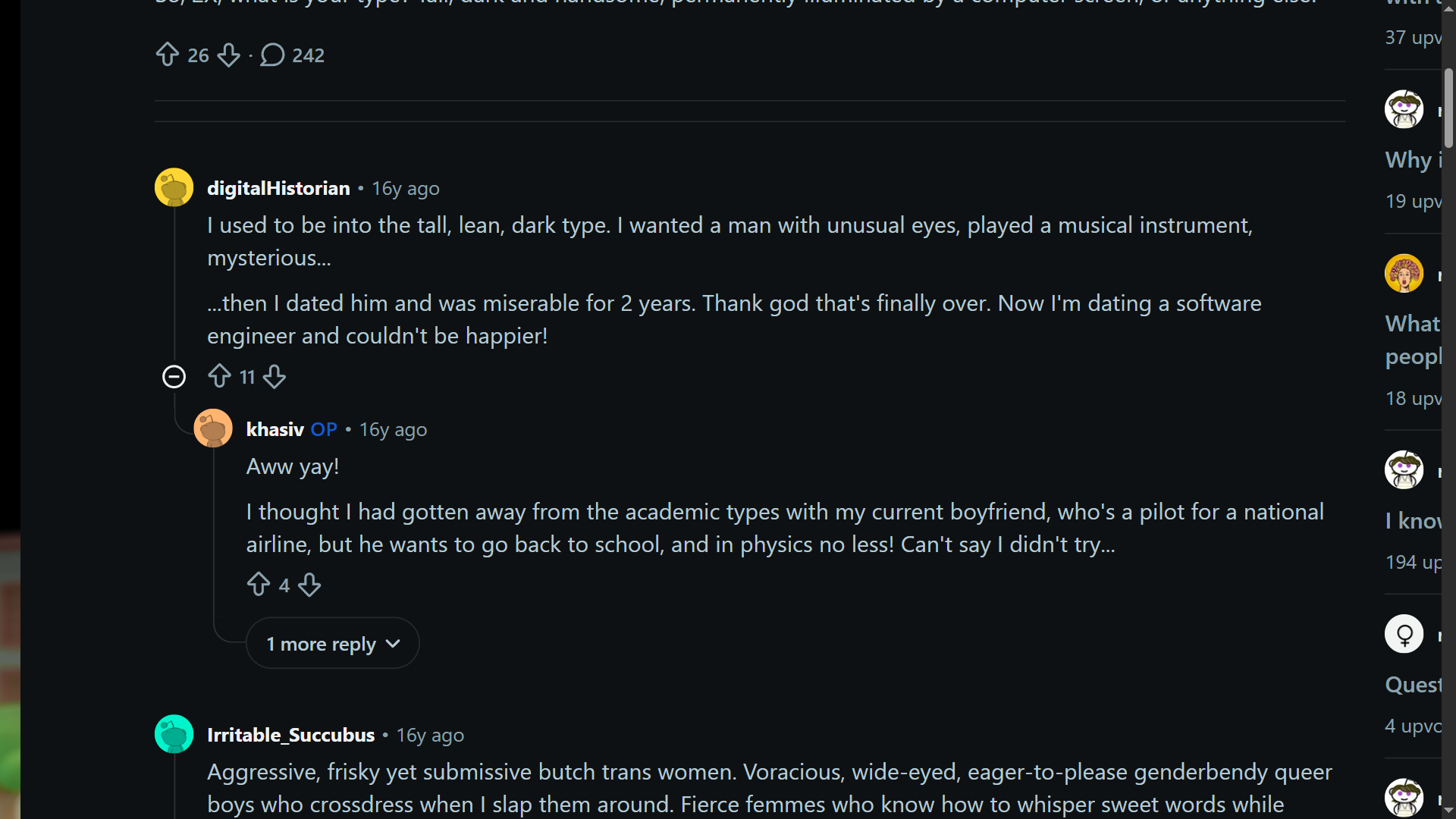1456x819 pixels.
Task: Upvote the main post with 26 votes
Action: coord(167,55)
